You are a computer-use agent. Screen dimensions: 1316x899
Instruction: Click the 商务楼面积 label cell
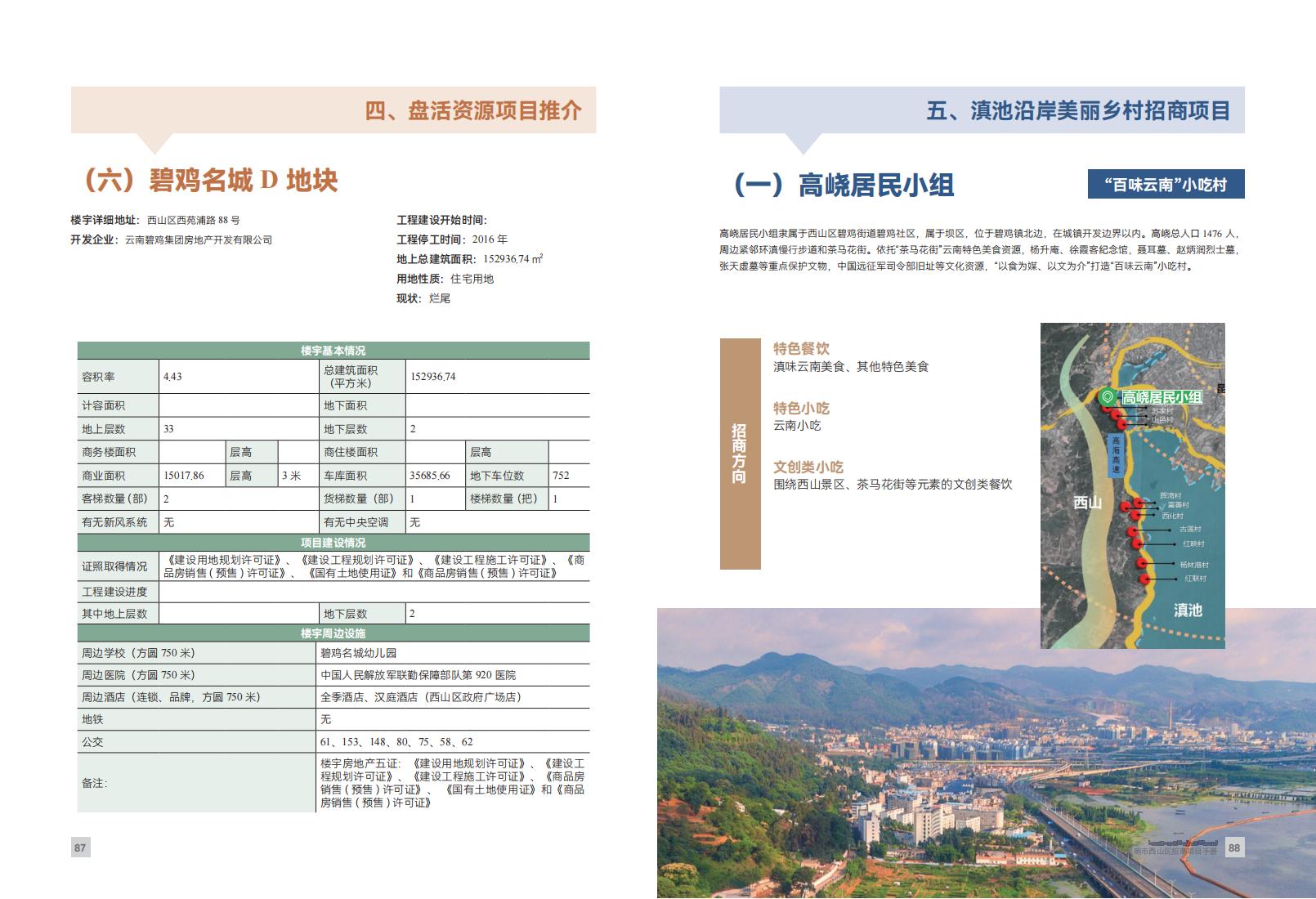[119, 452]
